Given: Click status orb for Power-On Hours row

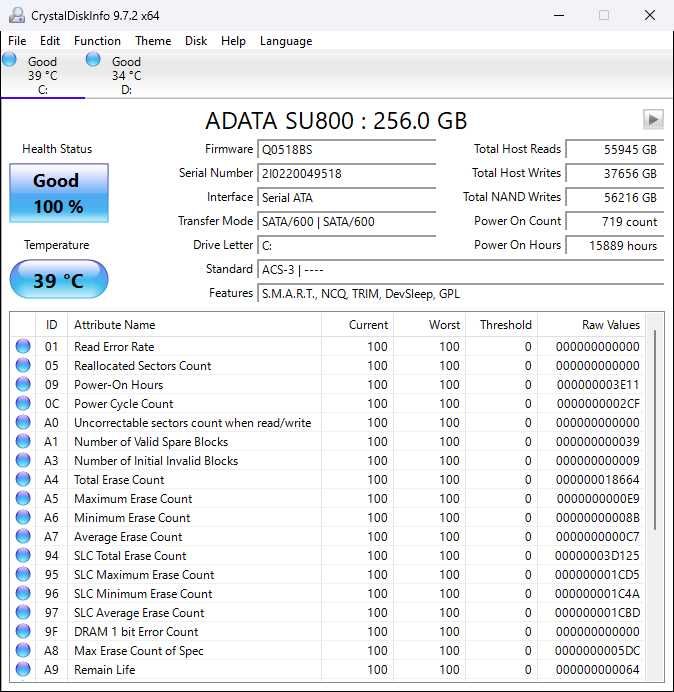Looking at the screenshot, I should coord(23,384).
